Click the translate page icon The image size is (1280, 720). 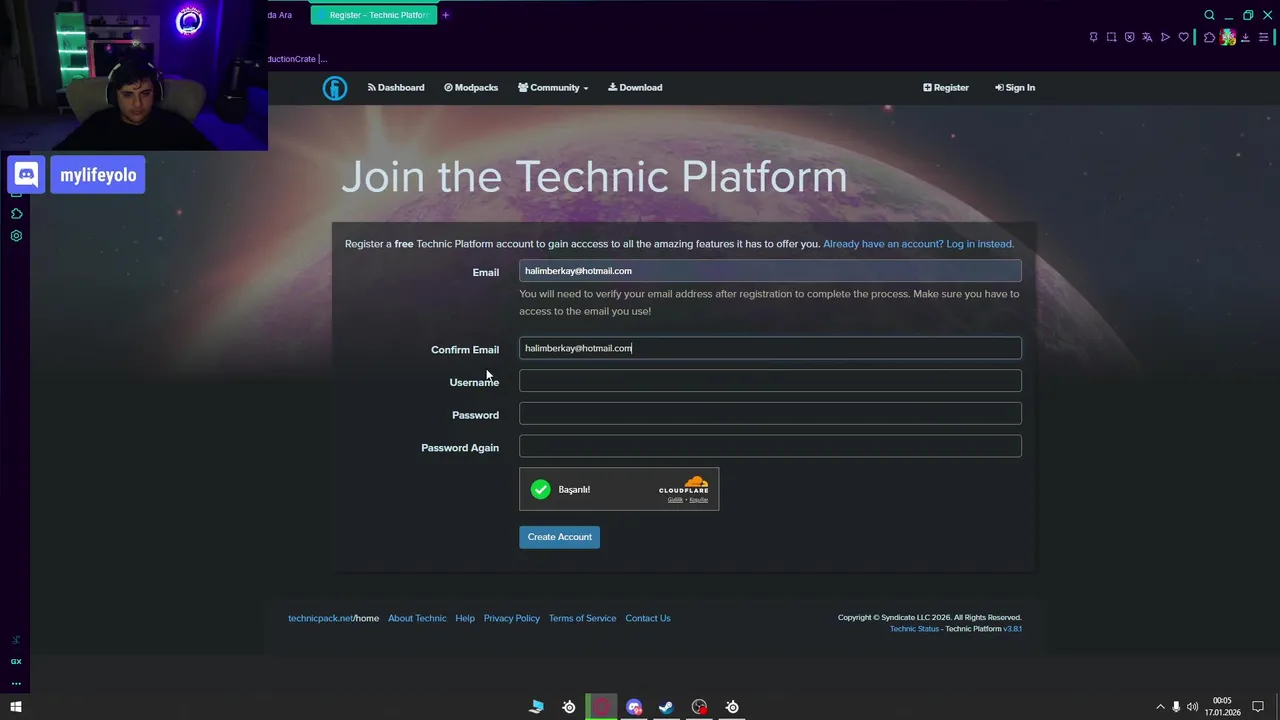pos(1147,37)
